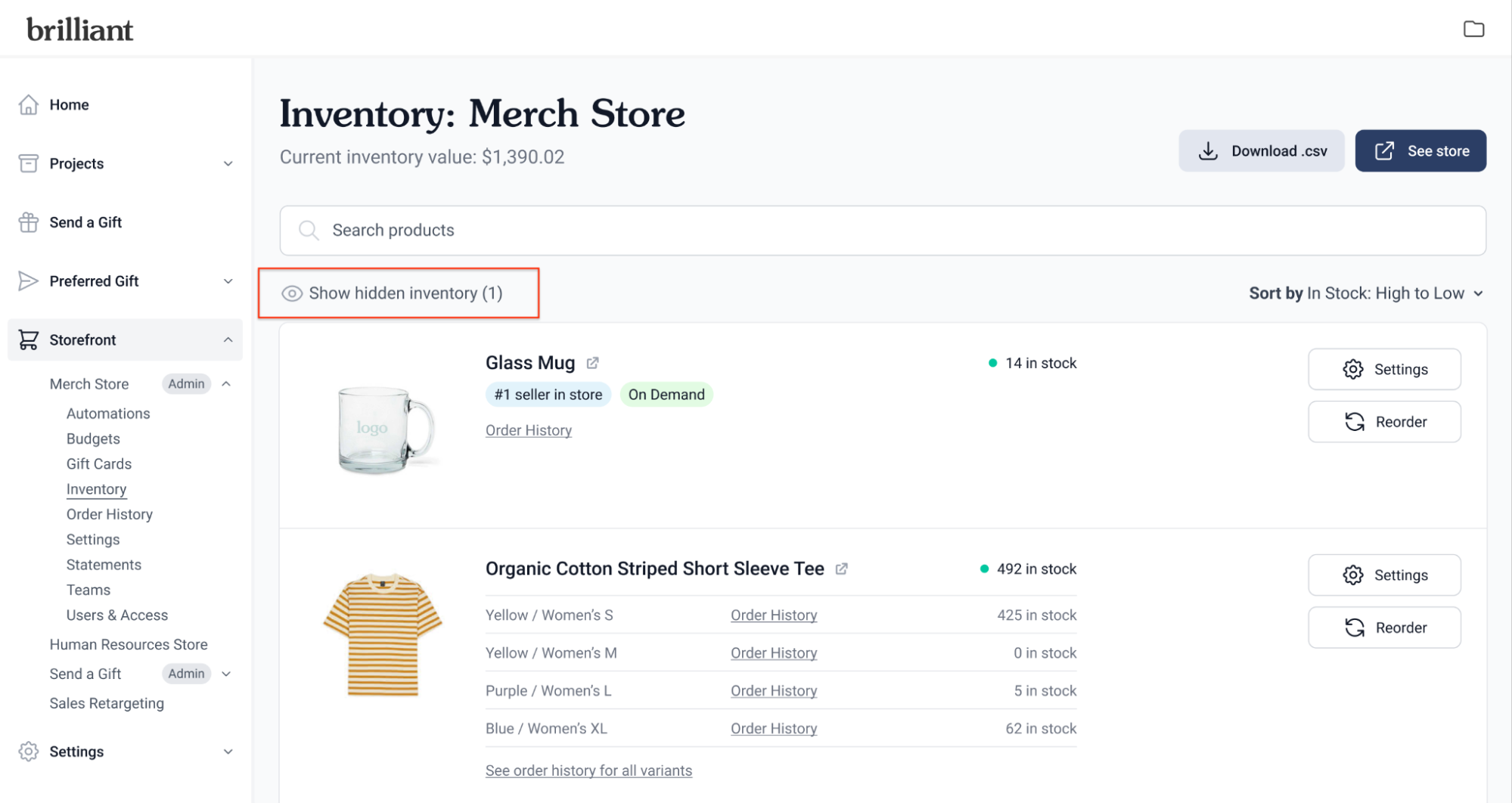Click the Preferred Gift paper plane icon
1512x803 pixels.
(29, 281)
